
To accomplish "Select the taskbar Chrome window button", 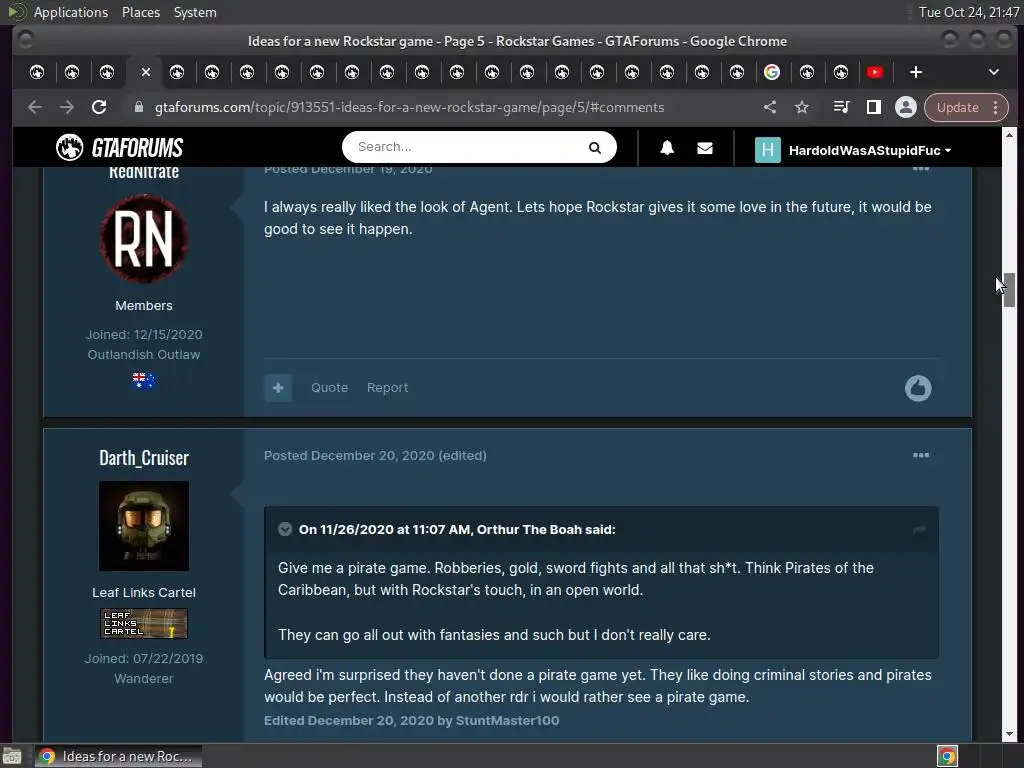I will click(118, 756).
